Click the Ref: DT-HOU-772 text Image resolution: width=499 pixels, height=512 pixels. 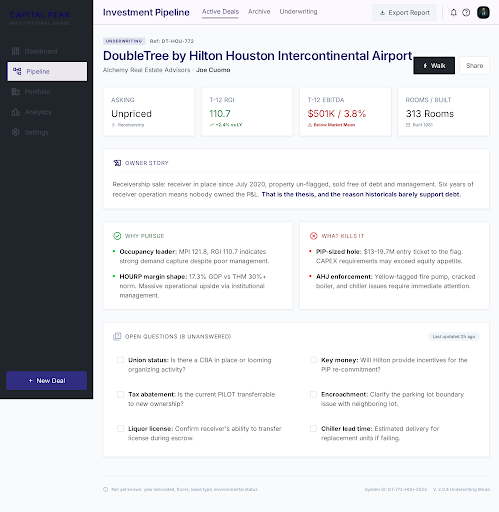172,41
